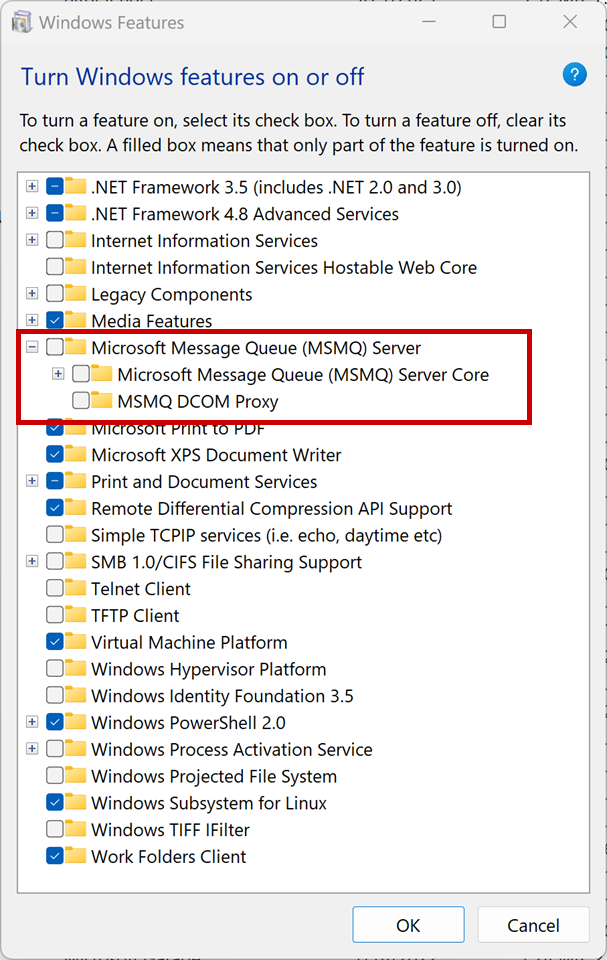607x960 pixels.
Task: Click the folder icon beside Legacy Components
Action: pyautogui.click(x=76, y=294)
